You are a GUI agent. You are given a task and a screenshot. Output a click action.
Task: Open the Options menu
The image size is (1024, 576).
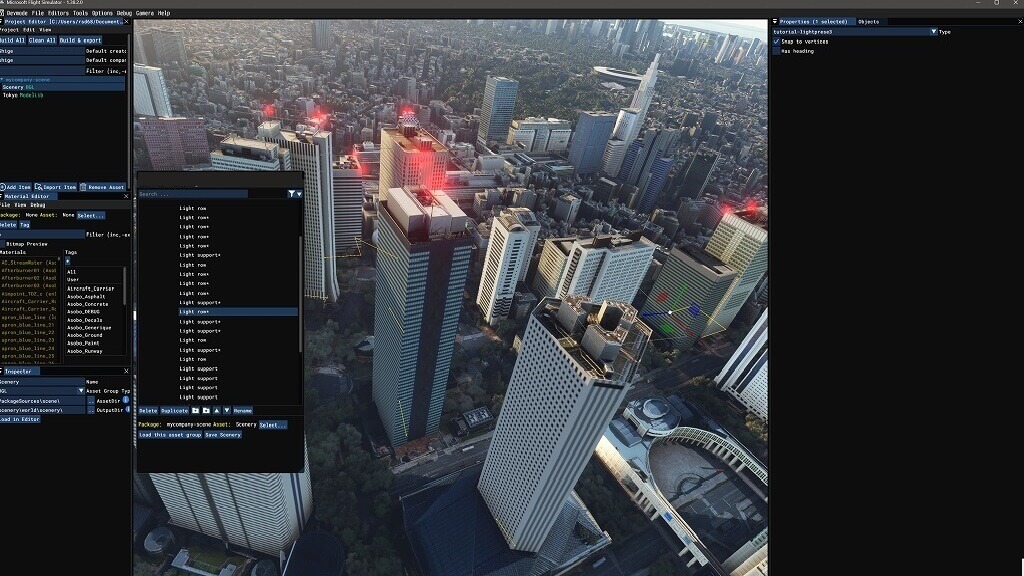pos(102,13)
